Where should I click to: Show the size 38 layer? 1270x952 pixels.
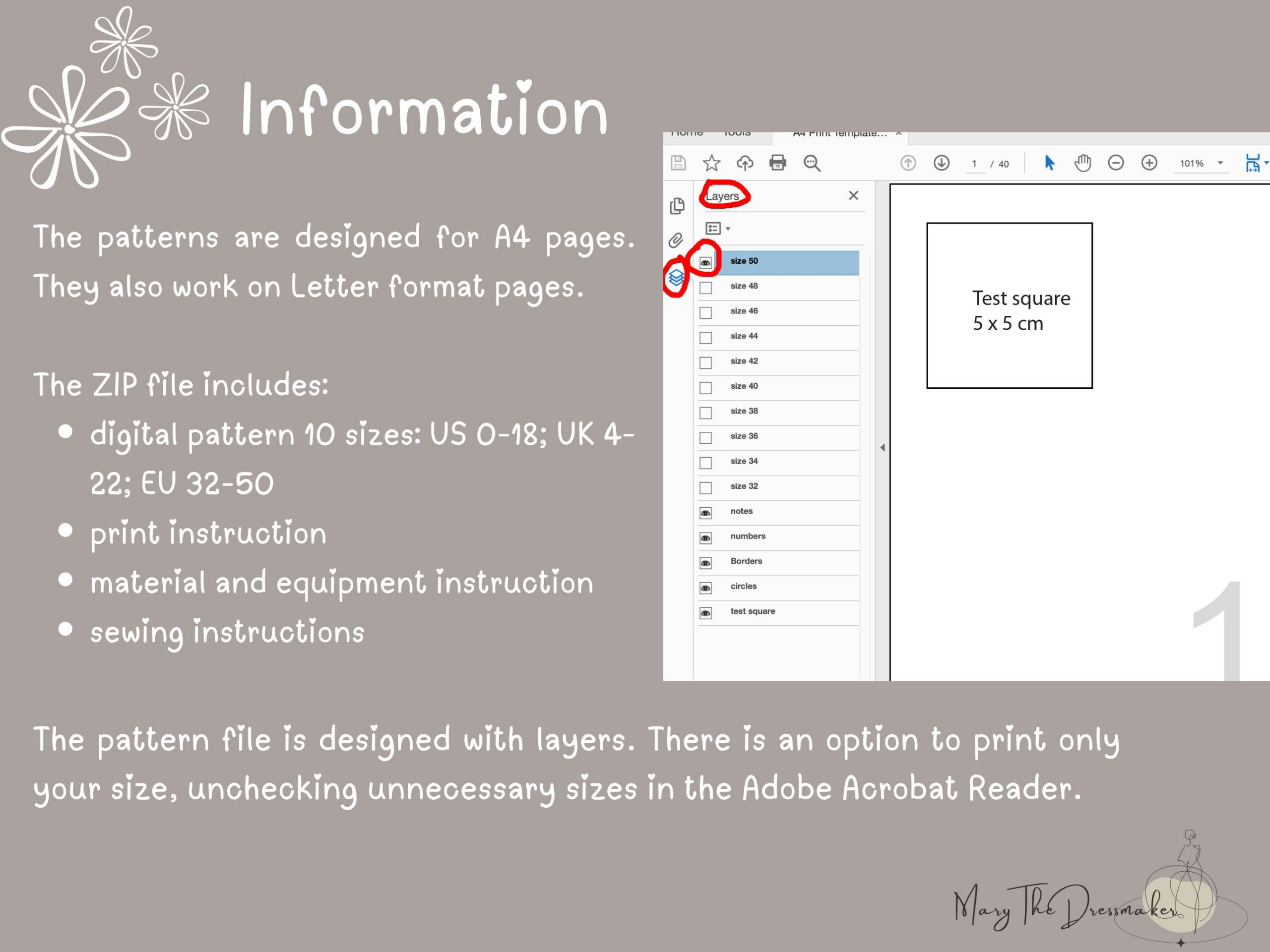(705, 413)
